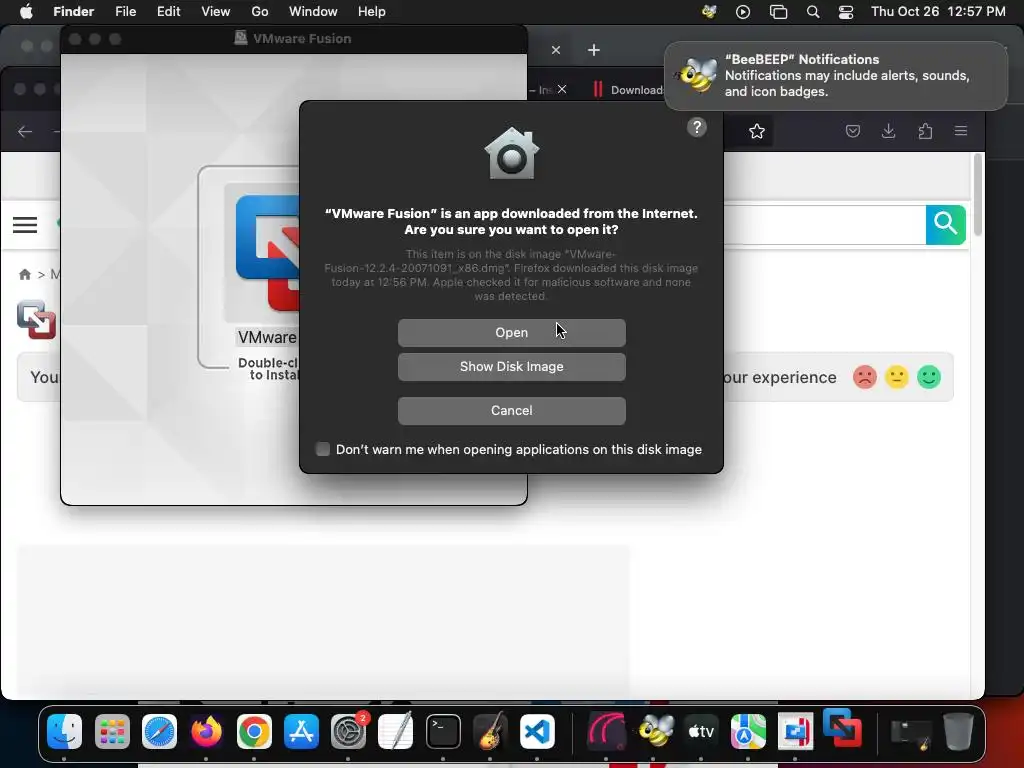Open the Help menu

tap(372, 12)
